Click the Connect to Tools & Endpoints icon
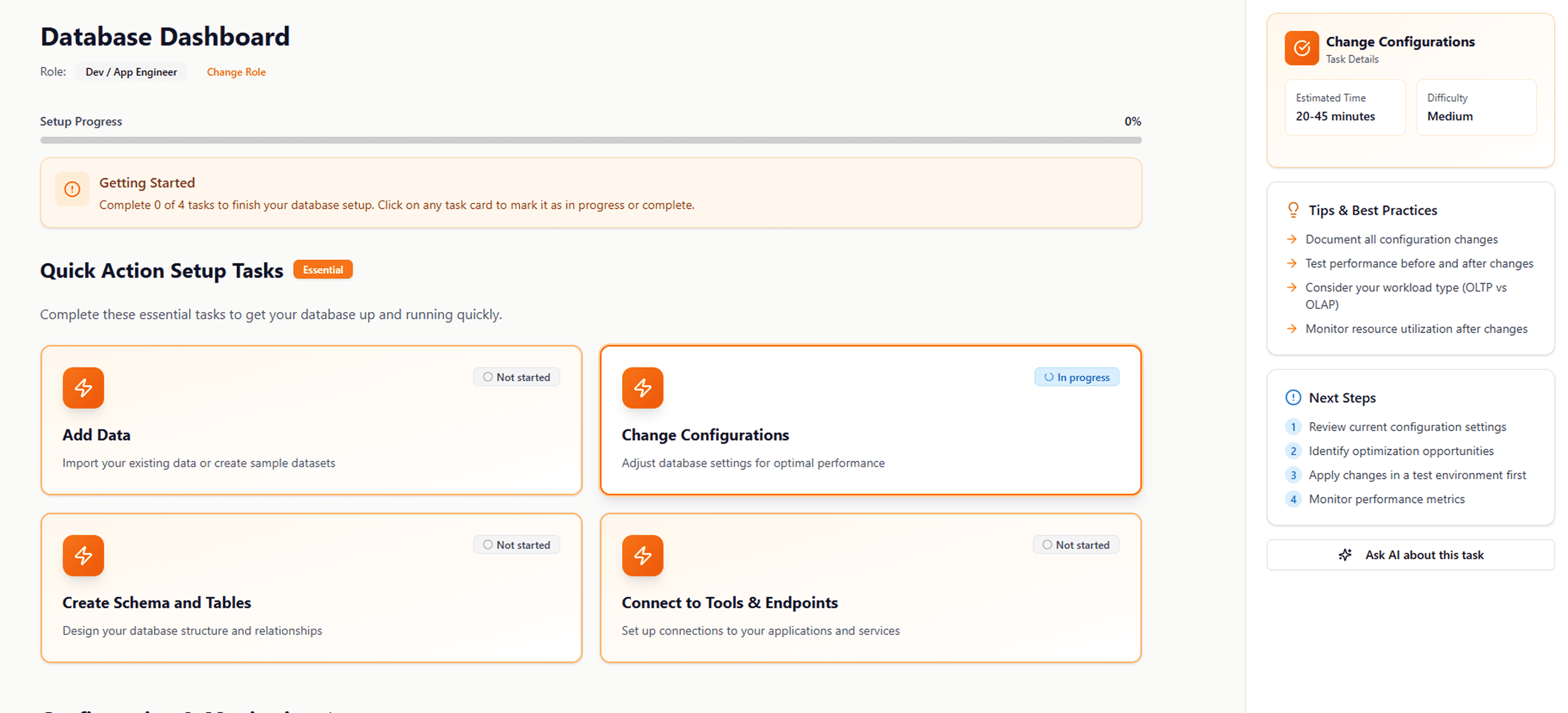Screen dimensions: 1568x713 pos(642,555)
